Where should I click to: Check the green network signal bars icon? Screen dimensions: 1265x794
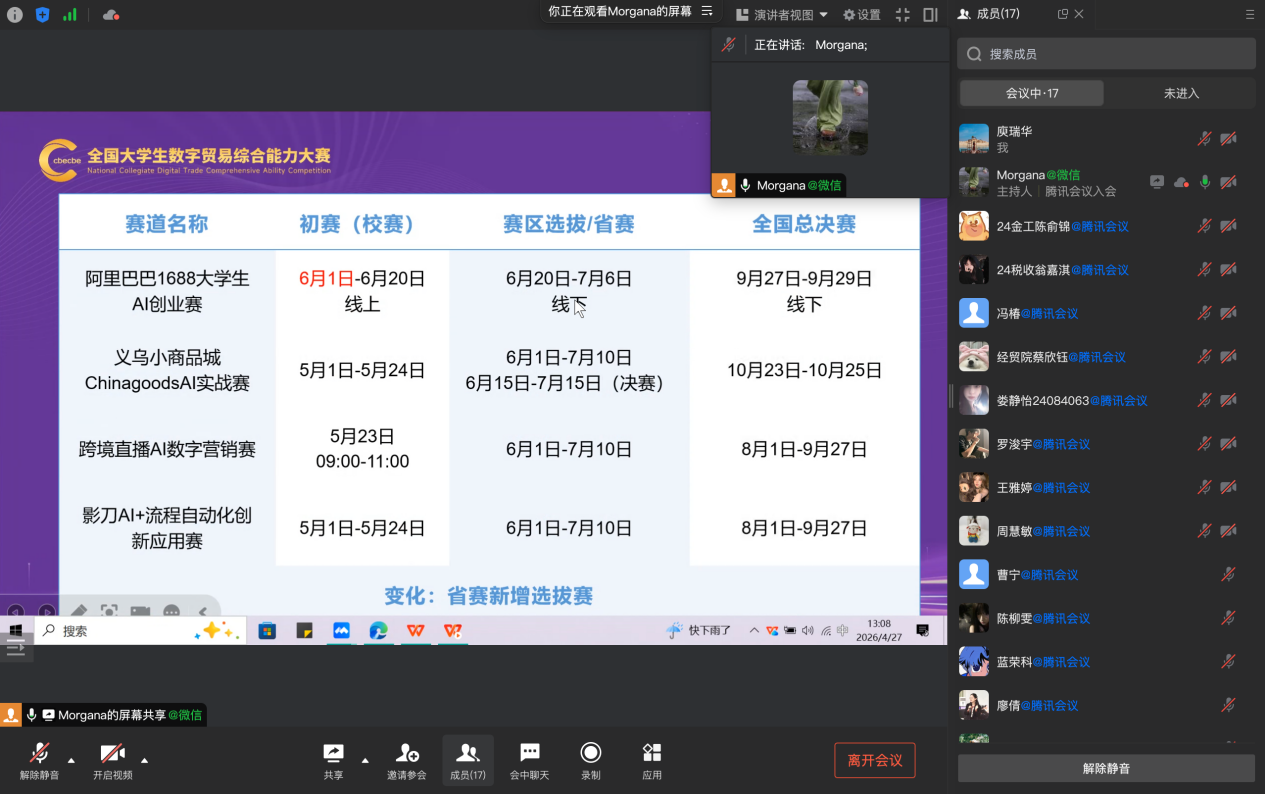[x=70, y=14]
